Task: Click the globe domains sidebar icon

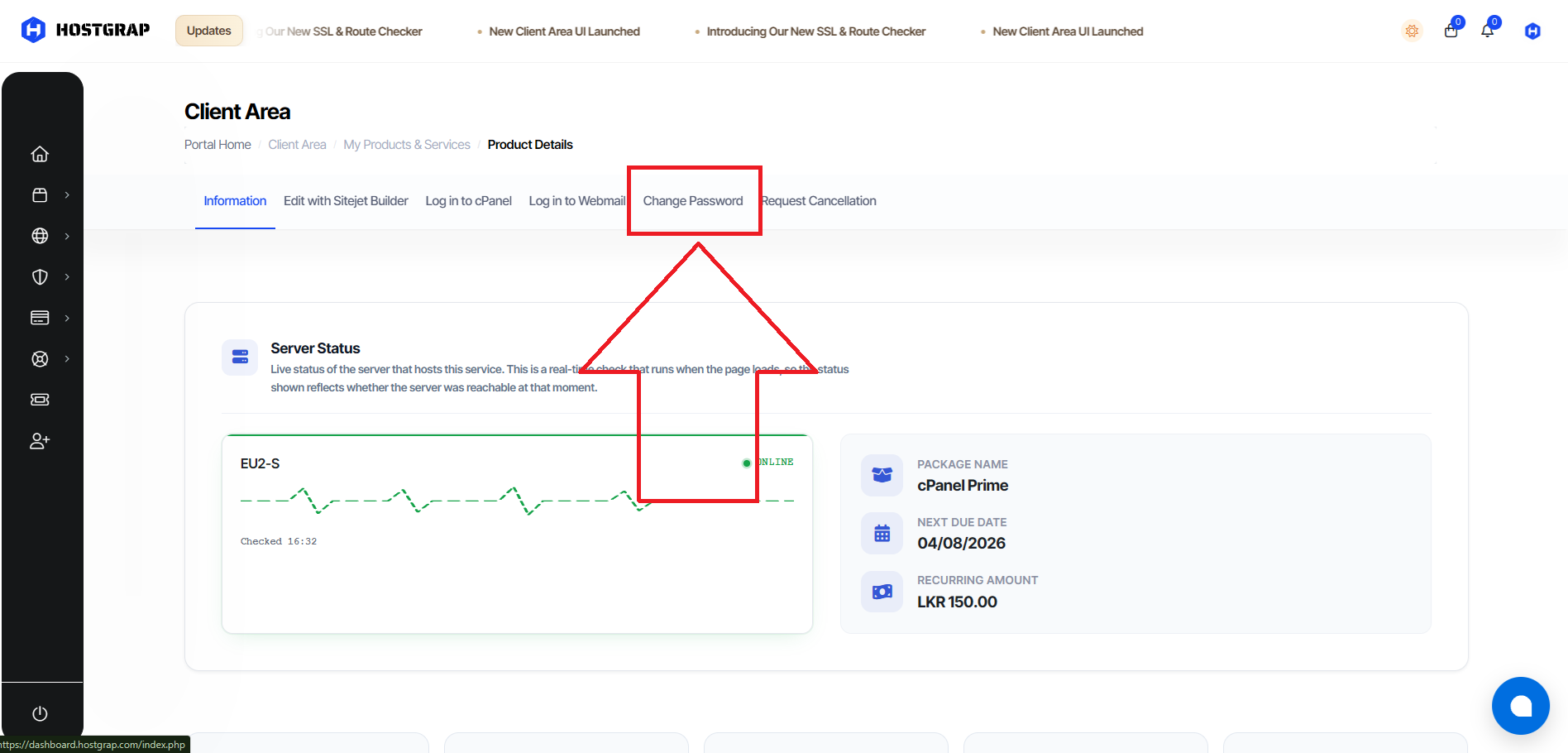Action: coord(40,236)
